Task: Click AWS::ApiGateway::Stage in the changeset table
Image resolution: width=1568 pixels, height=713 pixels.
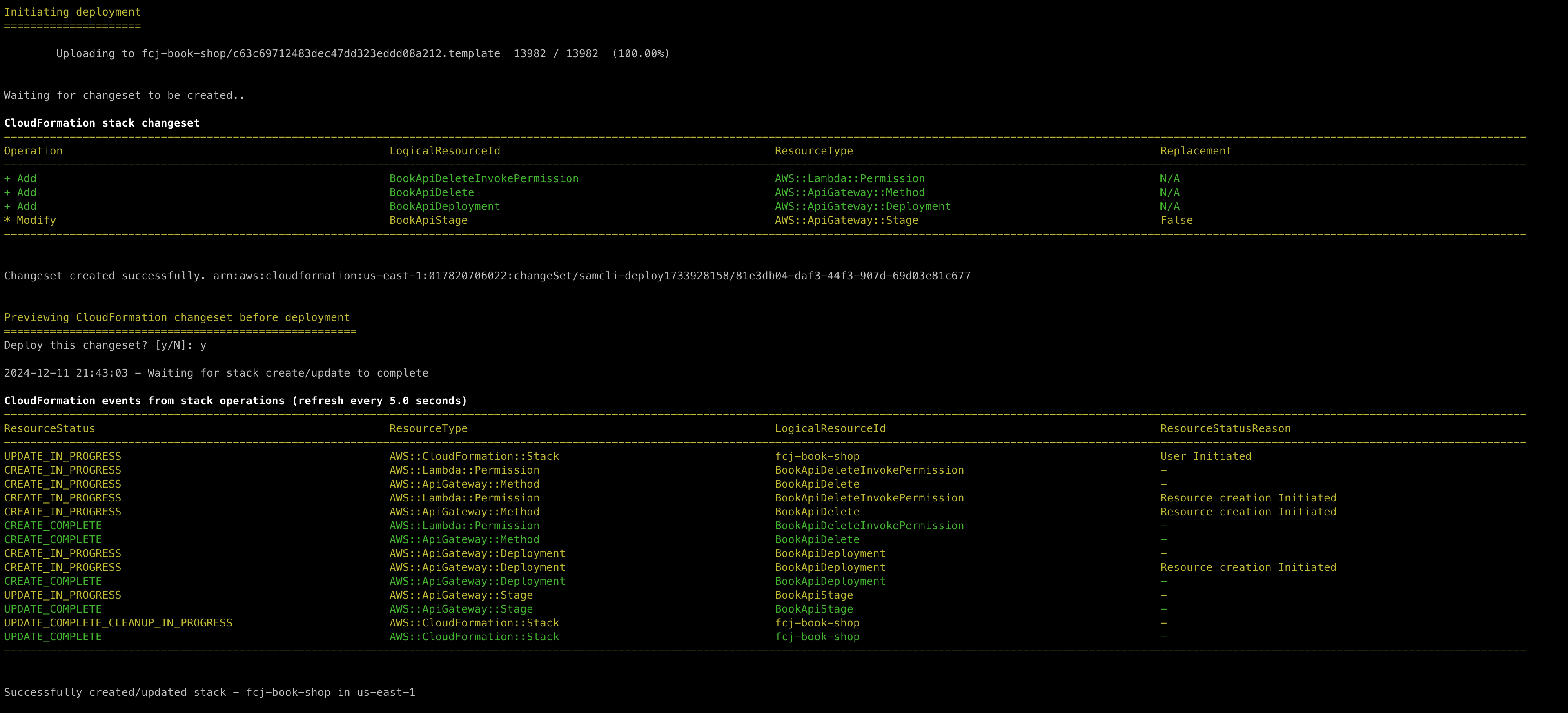Action: (847, 221)
